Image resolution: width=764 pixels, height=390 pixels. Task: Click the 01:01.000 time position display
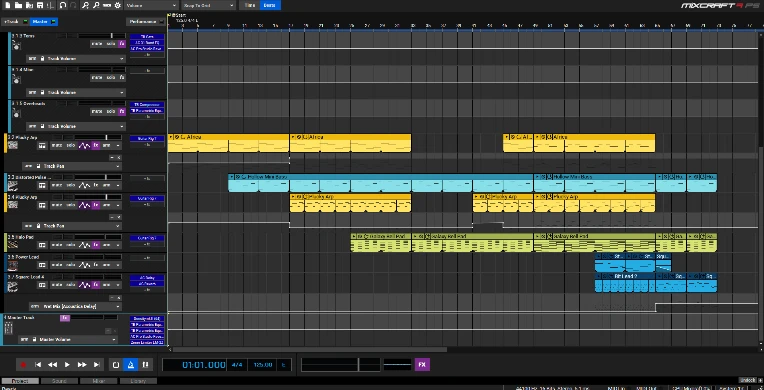click(x=194, y=365)
